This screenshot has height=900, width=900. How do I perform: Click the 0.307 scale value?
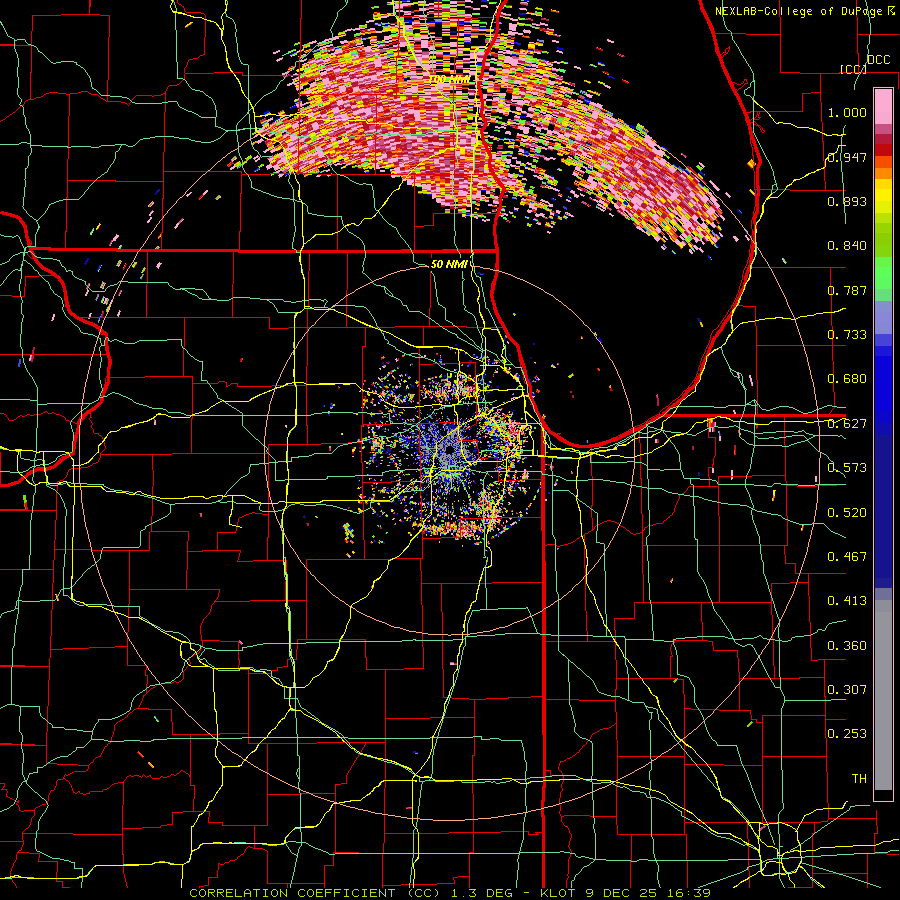(847, 690)
